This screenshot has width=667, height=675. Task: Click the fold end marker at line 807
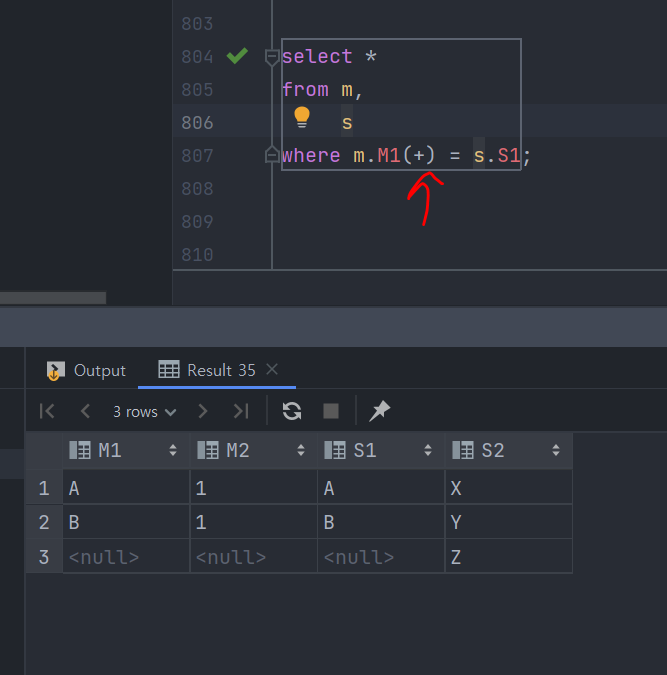(272, 155)
